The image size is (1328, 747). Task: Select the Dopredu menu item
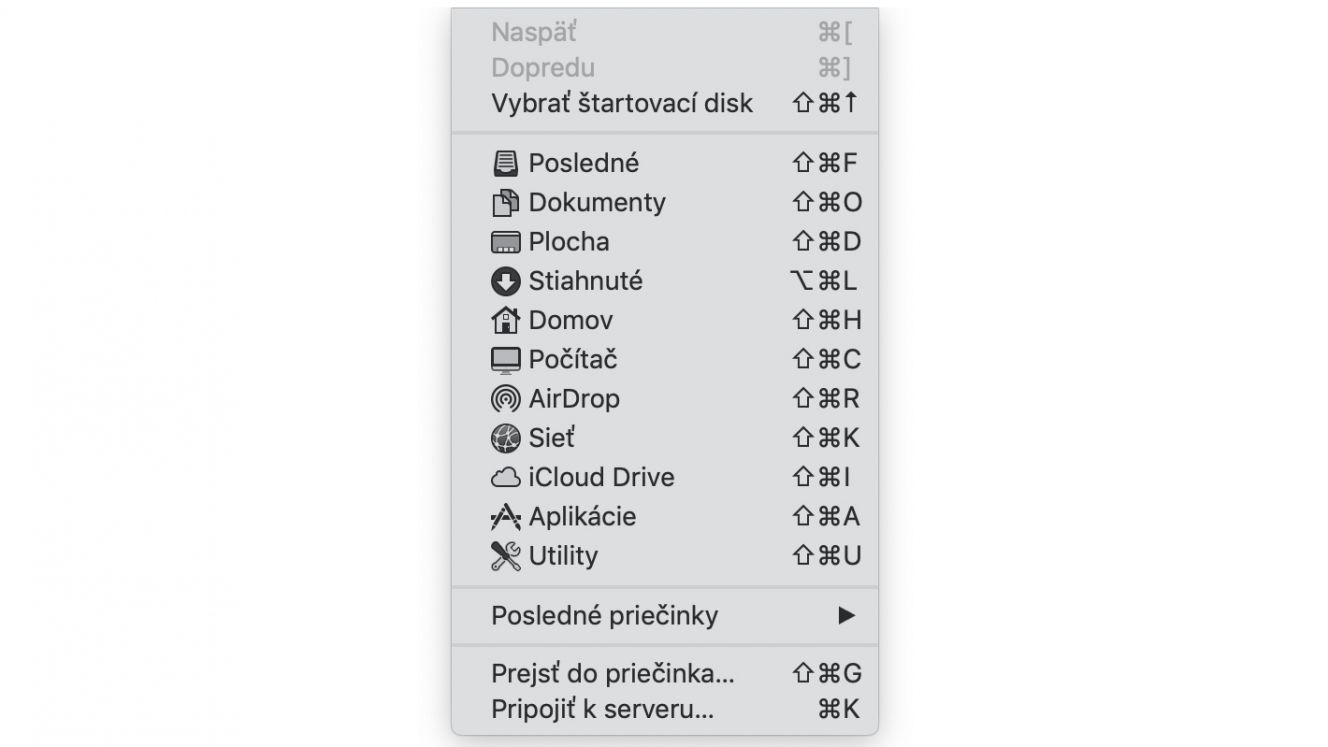(x=665, y=68)
